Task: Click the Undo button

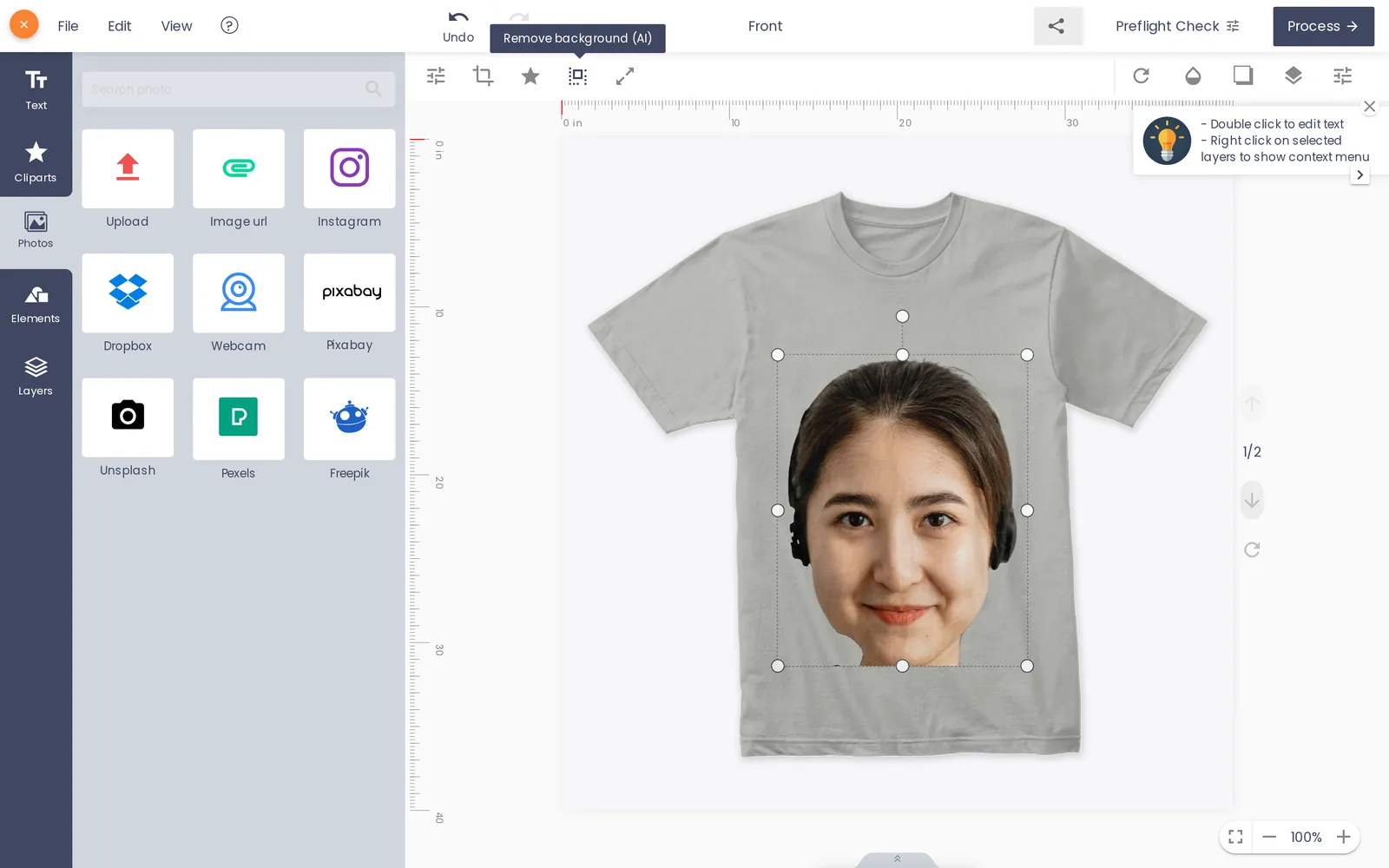Action: point(458,26)
